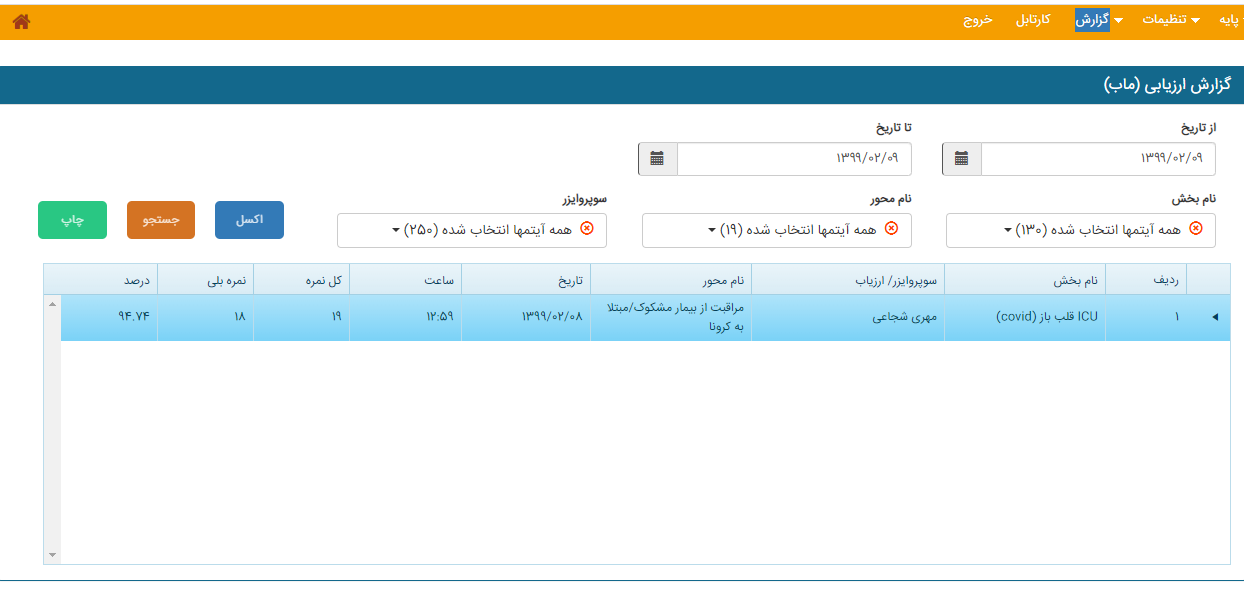Open calendar picker for از تاریخ
This screenshot has height=606, width=1244.
962,159
